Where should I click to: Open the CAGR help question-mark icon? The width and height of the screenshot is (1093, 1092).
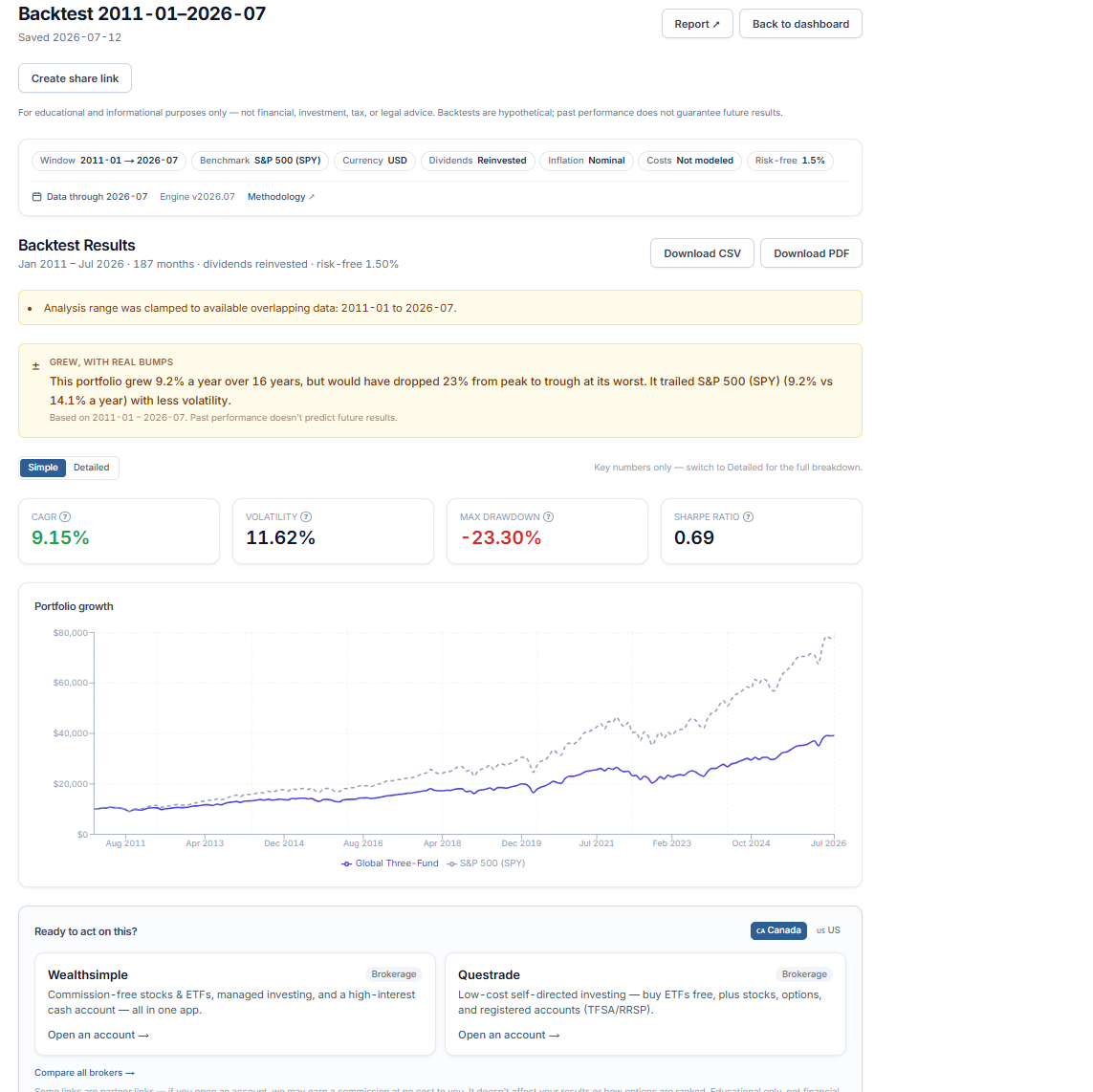tap(65, 517)
